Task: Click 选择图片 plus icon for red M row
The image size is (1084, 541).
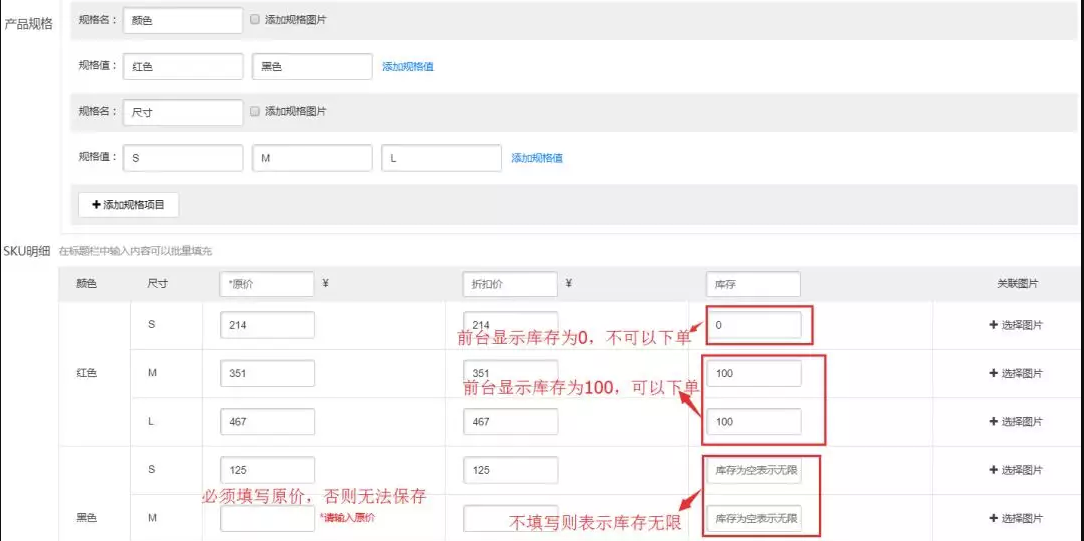Action: click(993, 373)
